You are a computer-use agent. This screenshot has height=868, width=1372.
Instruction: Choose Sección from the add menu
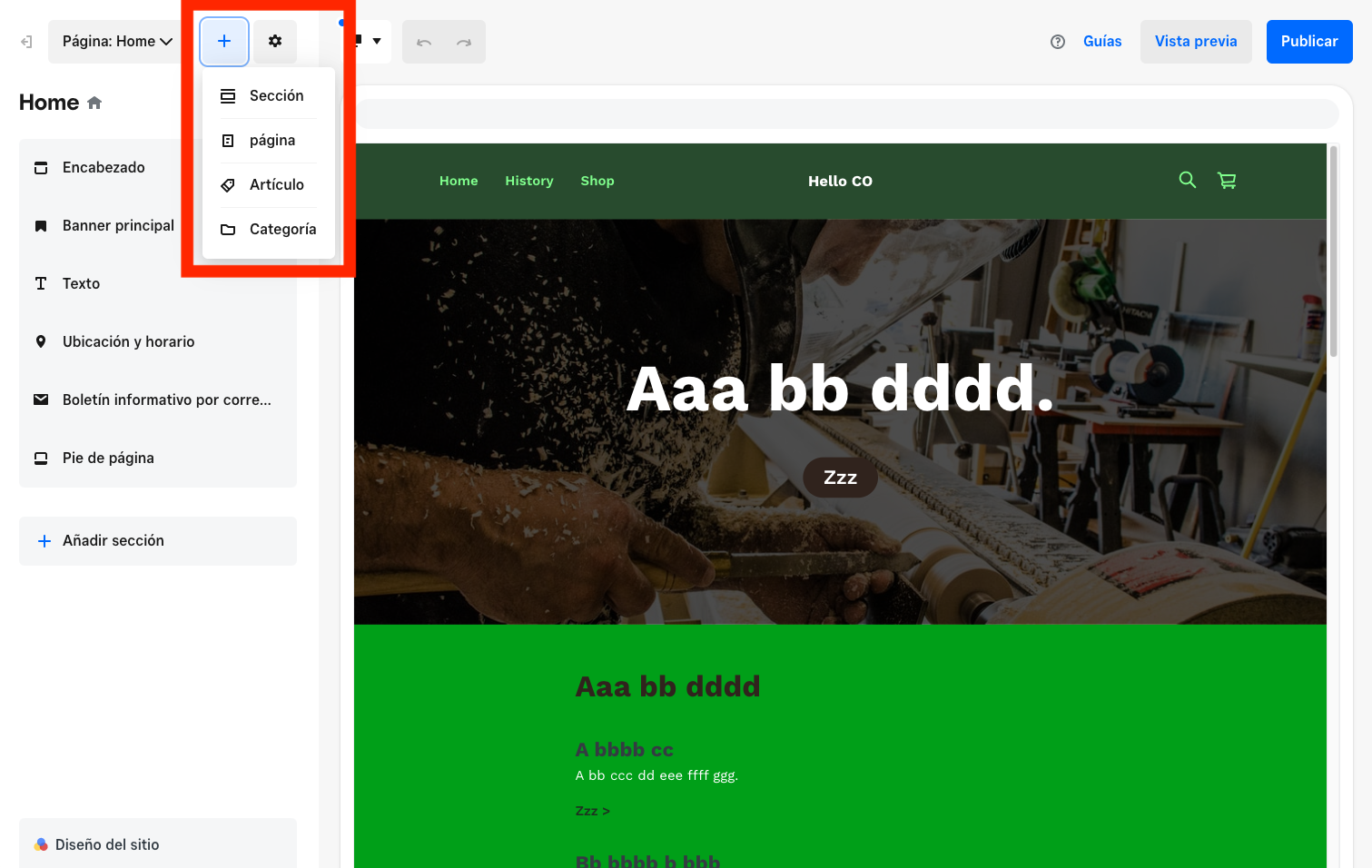(x=268, y=96)
